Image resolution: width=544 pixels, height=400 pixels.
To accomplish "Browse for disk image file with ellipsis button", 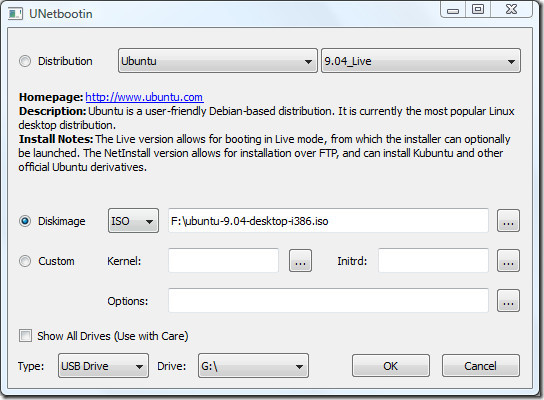I will pyautogui.click(x=508, y=221).
